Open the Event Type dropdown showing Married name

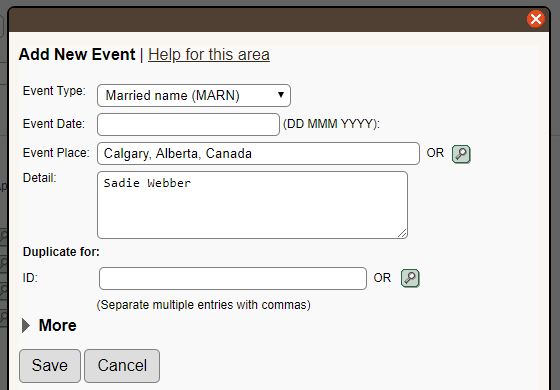(x=194, y=95)
